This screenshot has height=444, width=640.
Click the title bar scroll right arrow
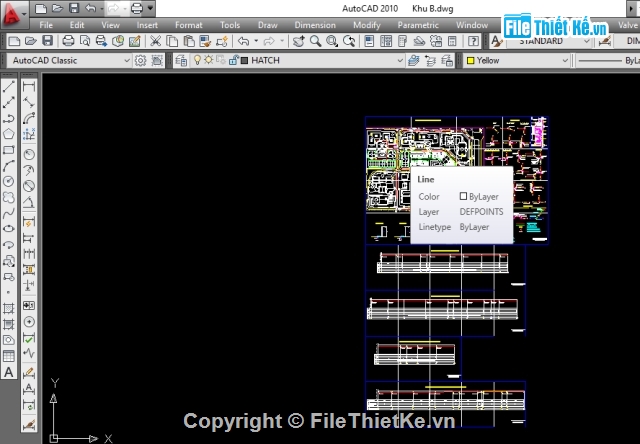coord(632,9)
